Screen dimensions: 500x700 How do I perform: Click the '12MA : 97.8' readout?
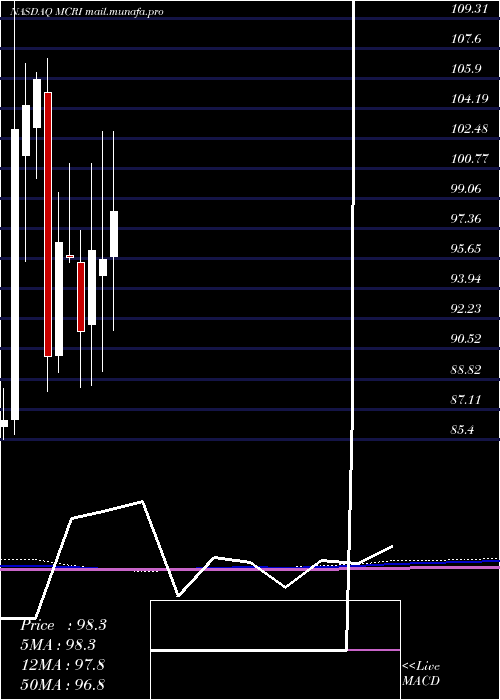pyautogui.click(x=63, y=665)
